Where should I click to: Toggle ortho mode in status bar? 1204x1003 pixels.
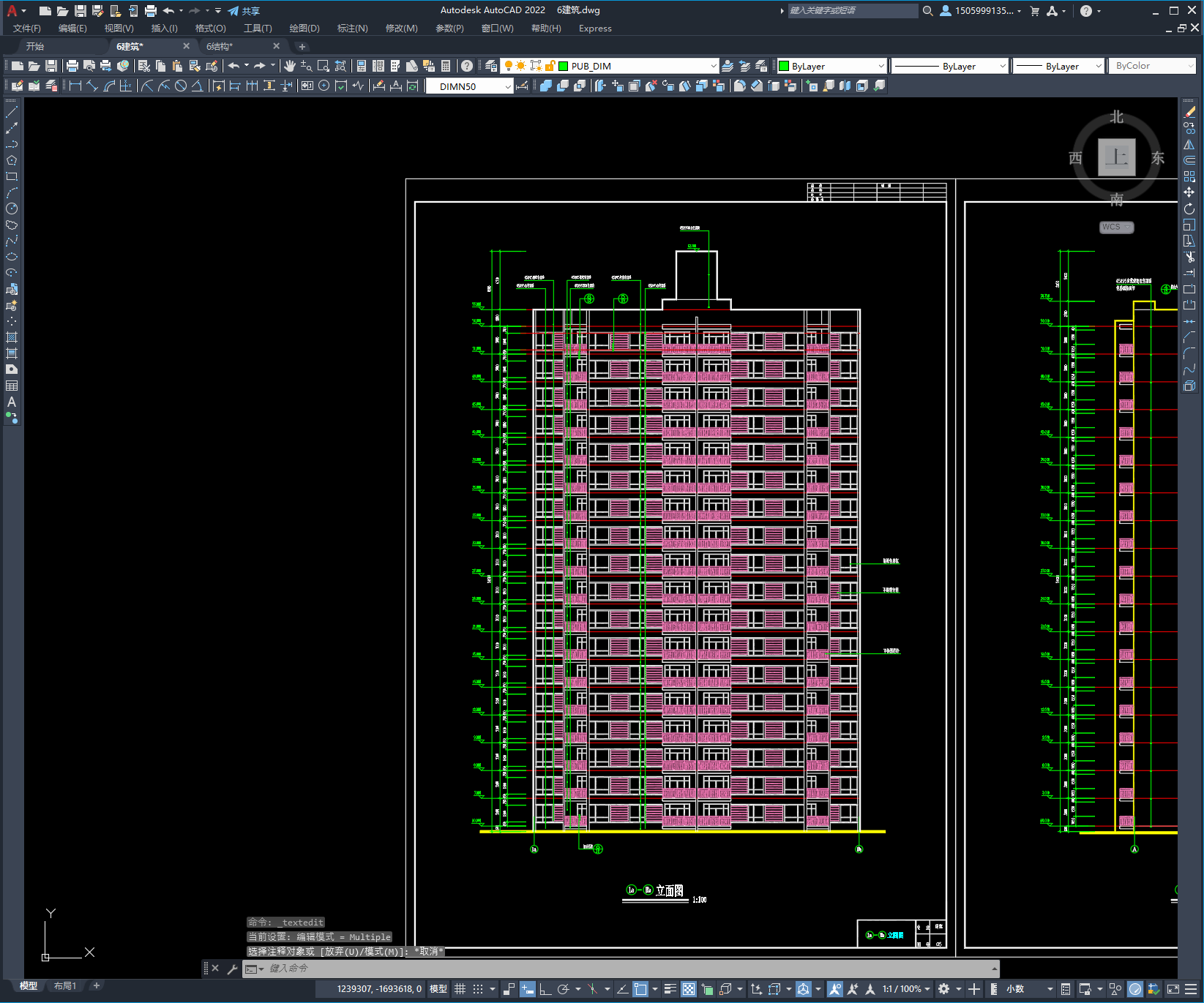(545, 989)
